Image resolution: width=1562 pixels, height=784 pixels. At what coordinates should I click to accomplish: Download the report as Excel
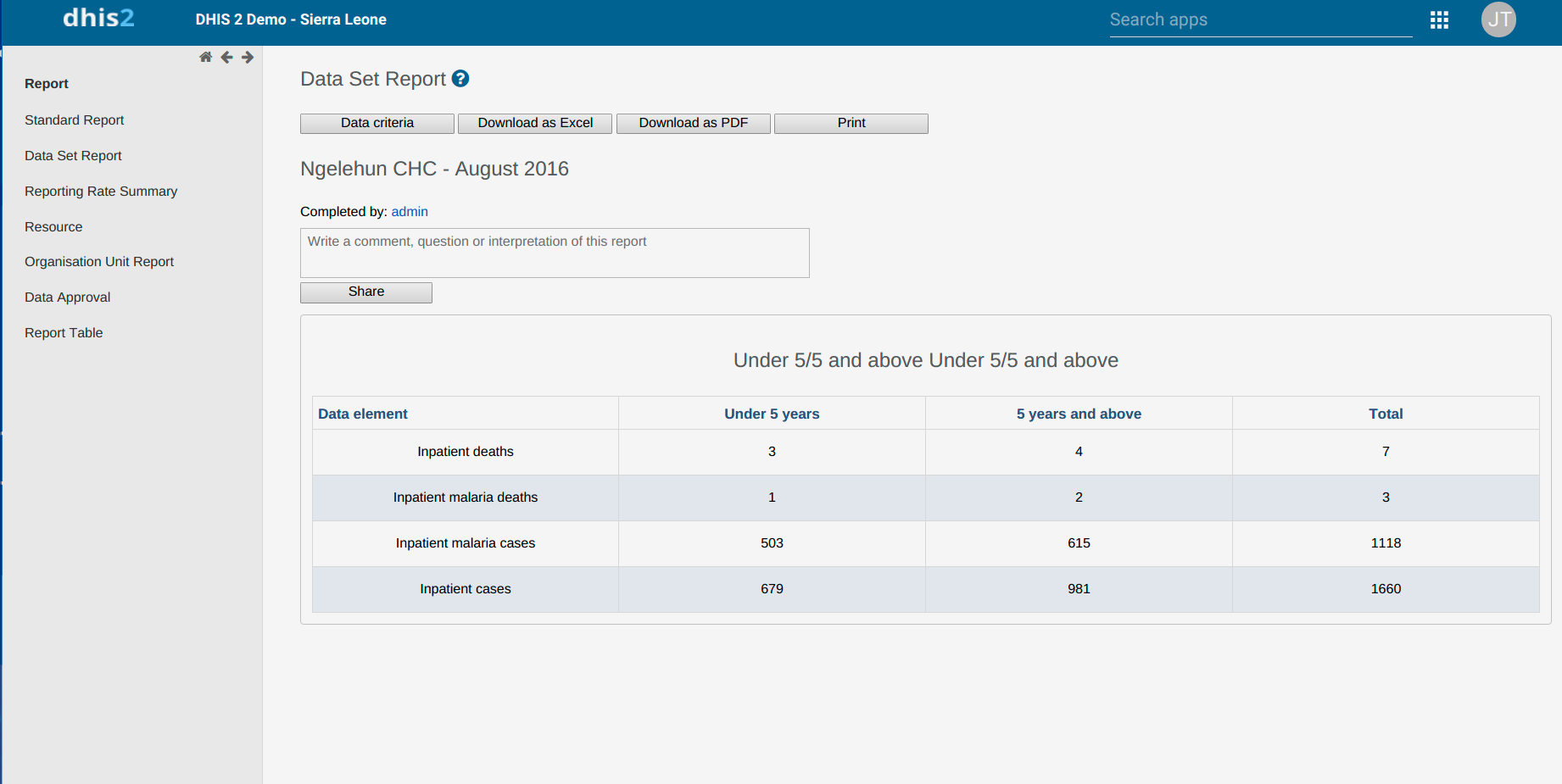[535, 123]
